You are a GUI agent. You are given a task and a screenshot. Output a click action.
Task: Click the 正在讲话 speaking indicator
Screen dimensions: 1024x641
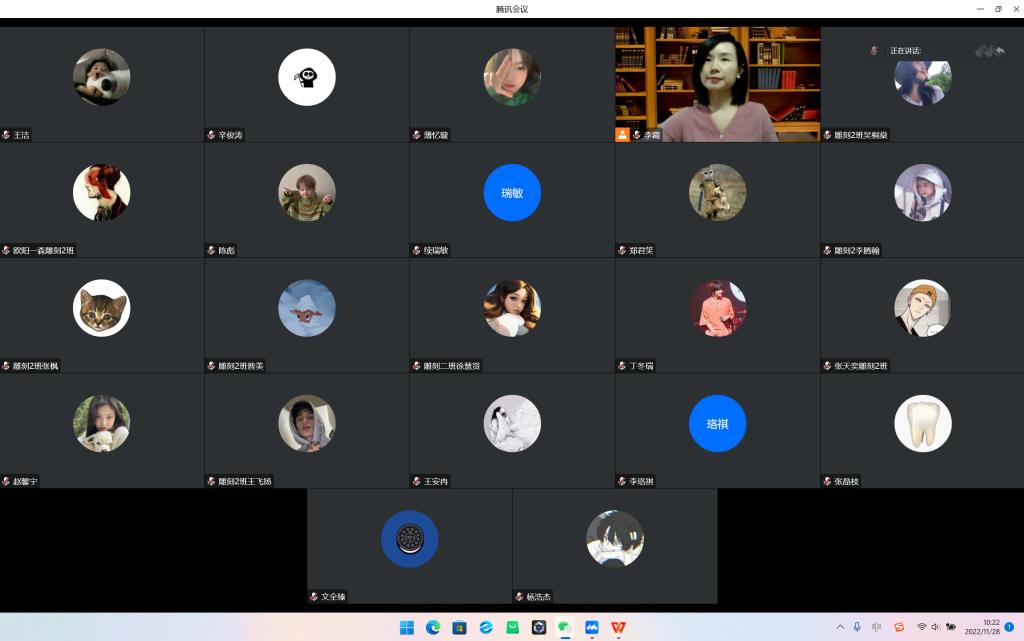tap(905, 51)
